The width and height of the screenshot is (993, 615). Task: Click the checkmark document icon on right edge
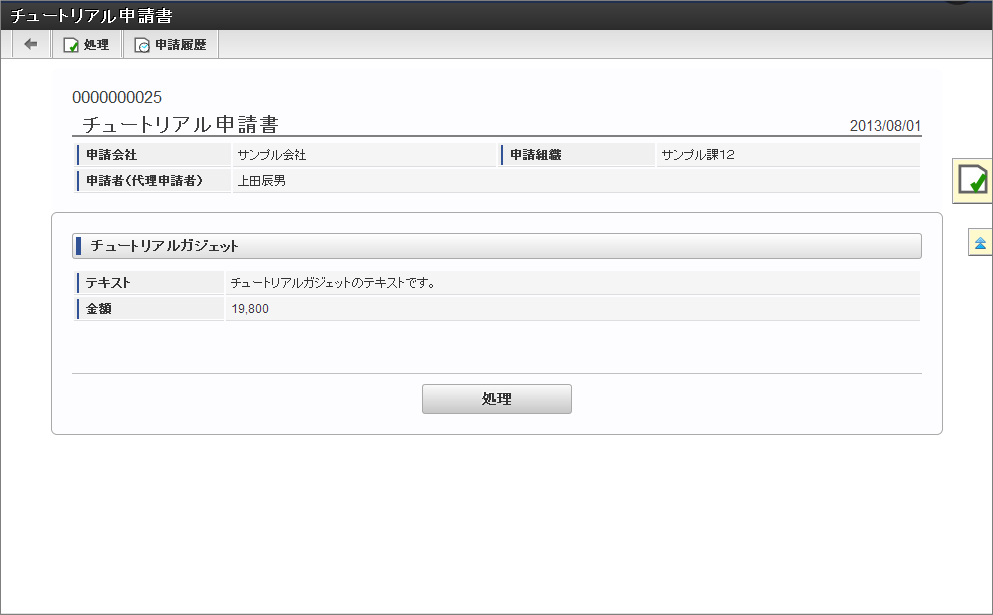click(972, 181)
